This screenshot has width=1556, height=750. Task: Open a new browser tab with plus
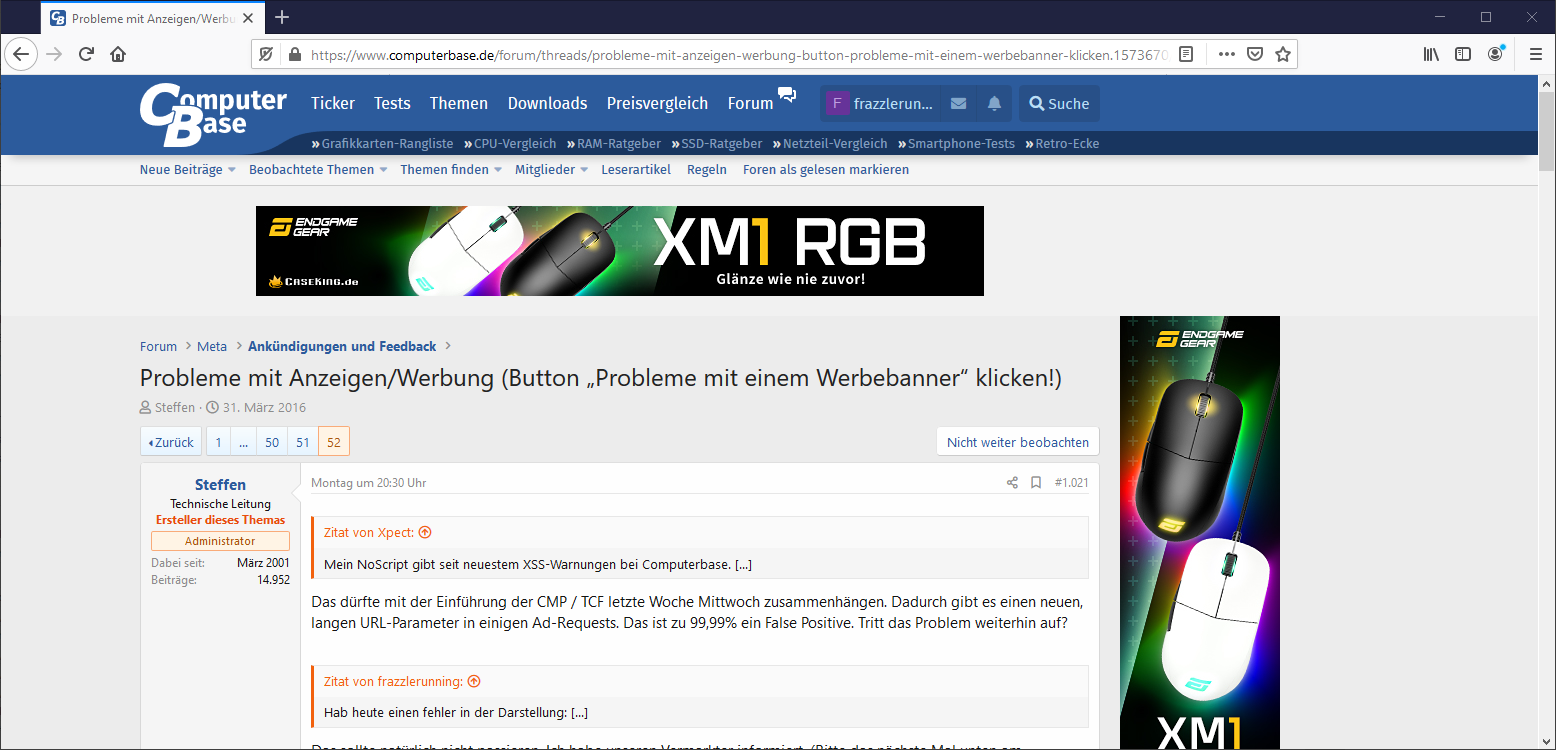282,17
